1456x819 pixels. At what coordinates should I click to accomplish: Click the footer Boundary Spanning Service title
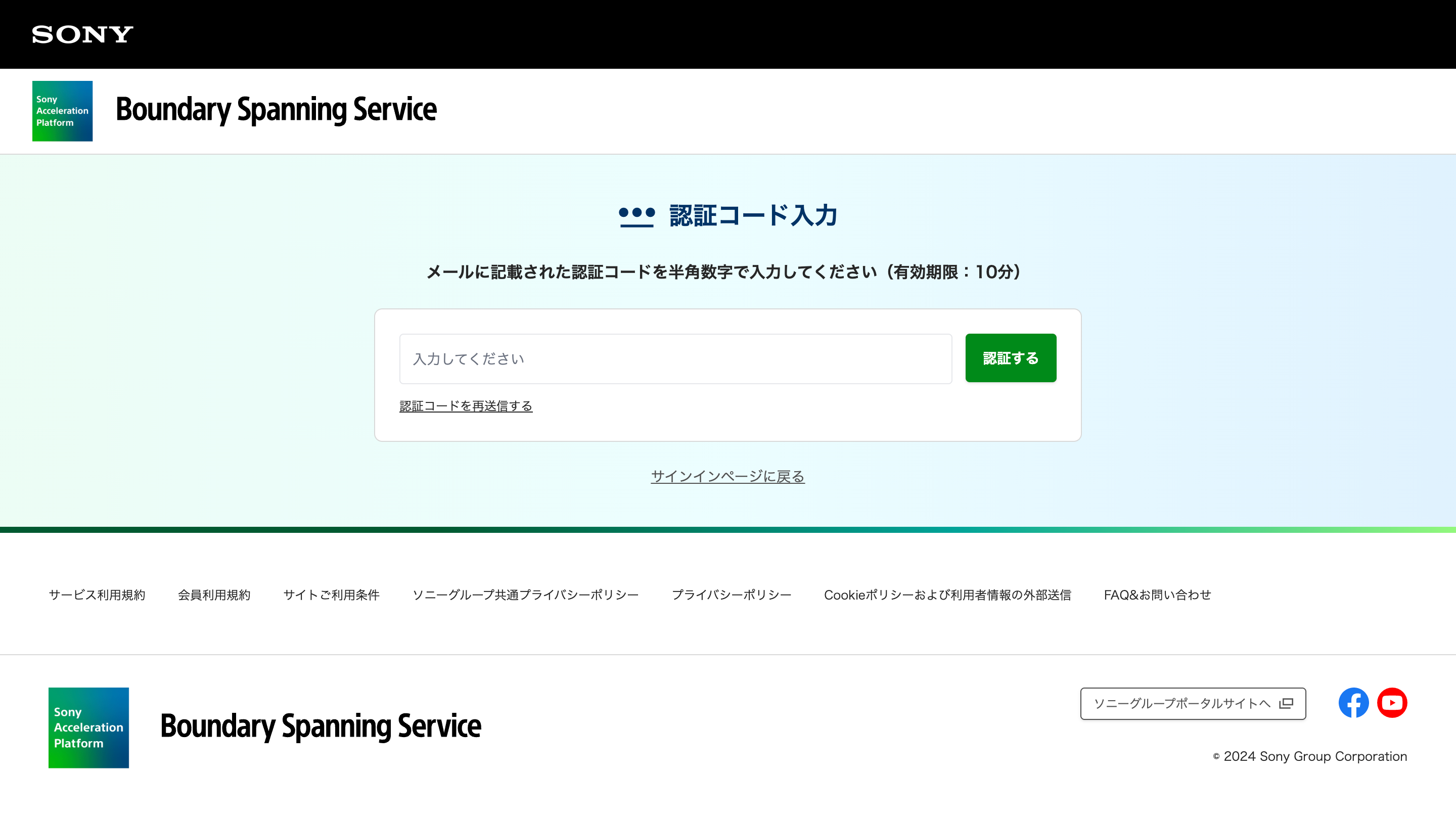pyautogui.click(x=321, y=726)
